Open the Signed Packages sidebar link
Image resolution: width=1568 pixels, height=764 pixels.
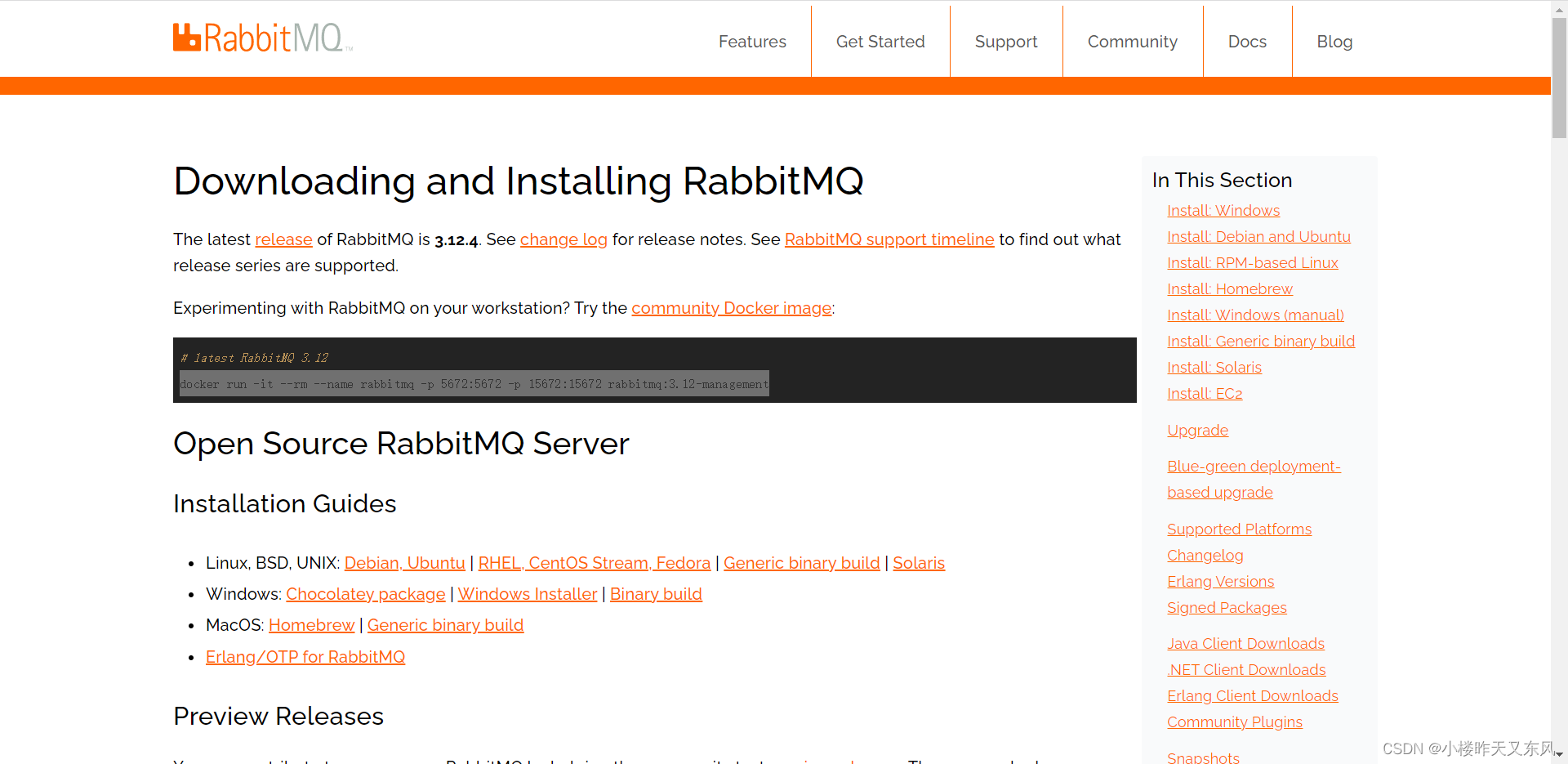(x=1227, y=607)
